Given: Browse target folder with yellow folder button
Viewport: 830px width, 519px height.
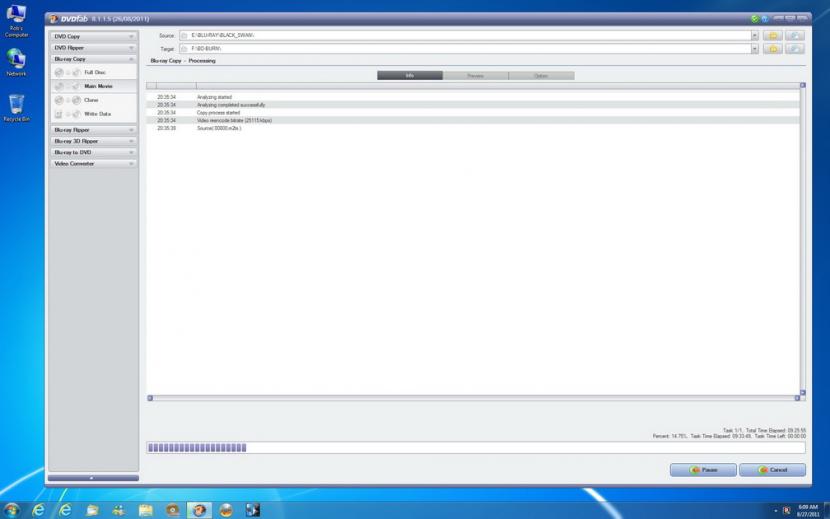Looking at the screenshot, I should (x=773, y=49).
